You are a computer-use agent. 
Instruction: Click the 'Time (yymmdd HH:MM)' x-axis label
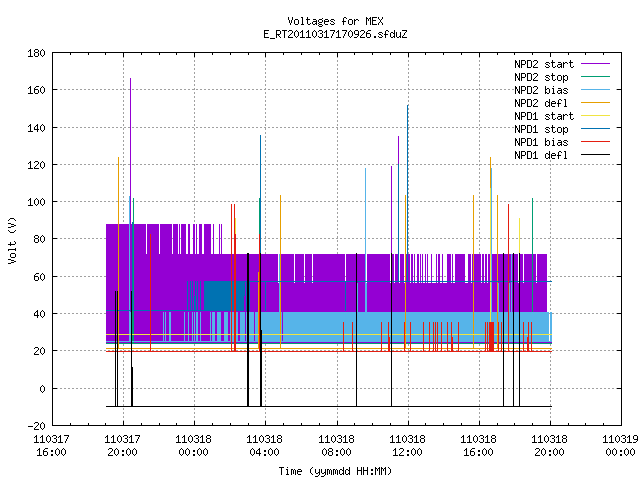click(x=335, y=471)
